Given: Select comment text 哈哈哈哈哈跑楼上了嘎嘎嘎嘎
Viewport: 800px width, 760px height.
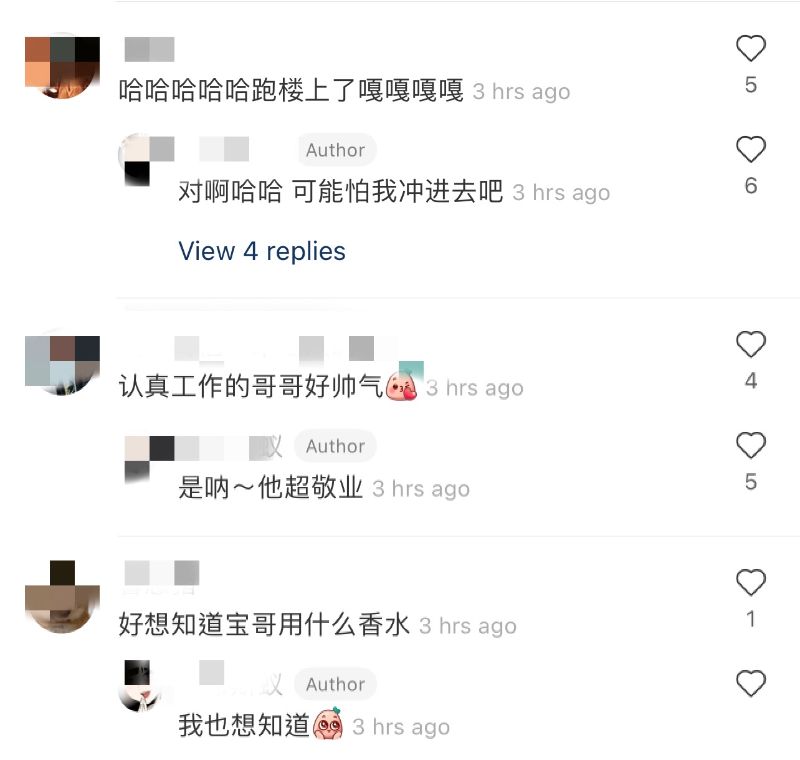Looking at the screenshot, I should pyautogui.click(x=291, y=90).
